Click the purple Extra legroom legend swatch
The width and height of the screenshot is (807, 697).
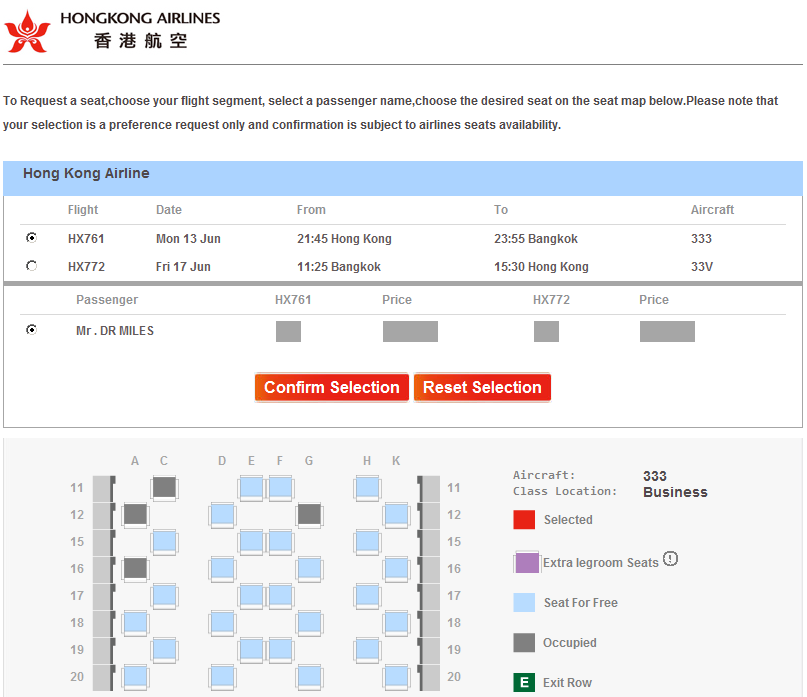(527, 562)
